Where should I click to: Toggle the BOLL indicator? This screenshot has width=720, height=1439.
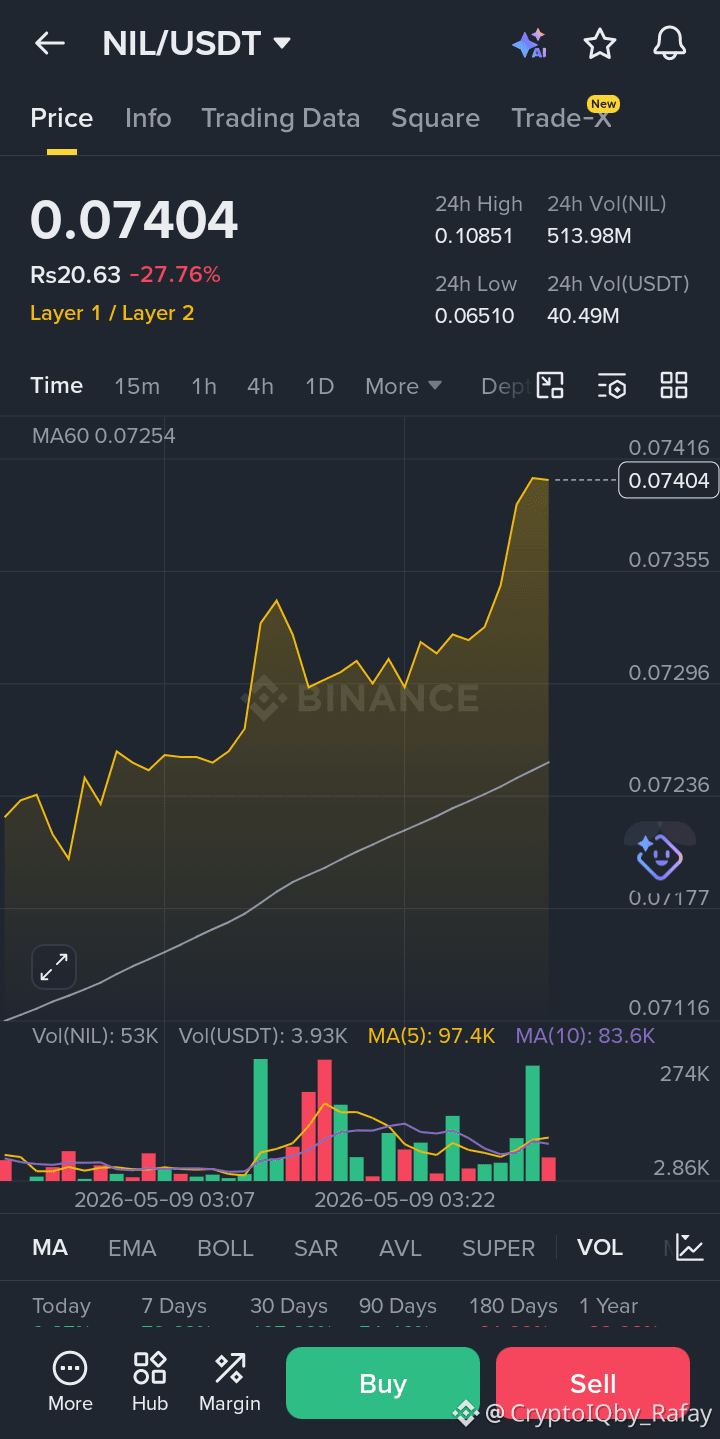click(x=225, y=1248)
